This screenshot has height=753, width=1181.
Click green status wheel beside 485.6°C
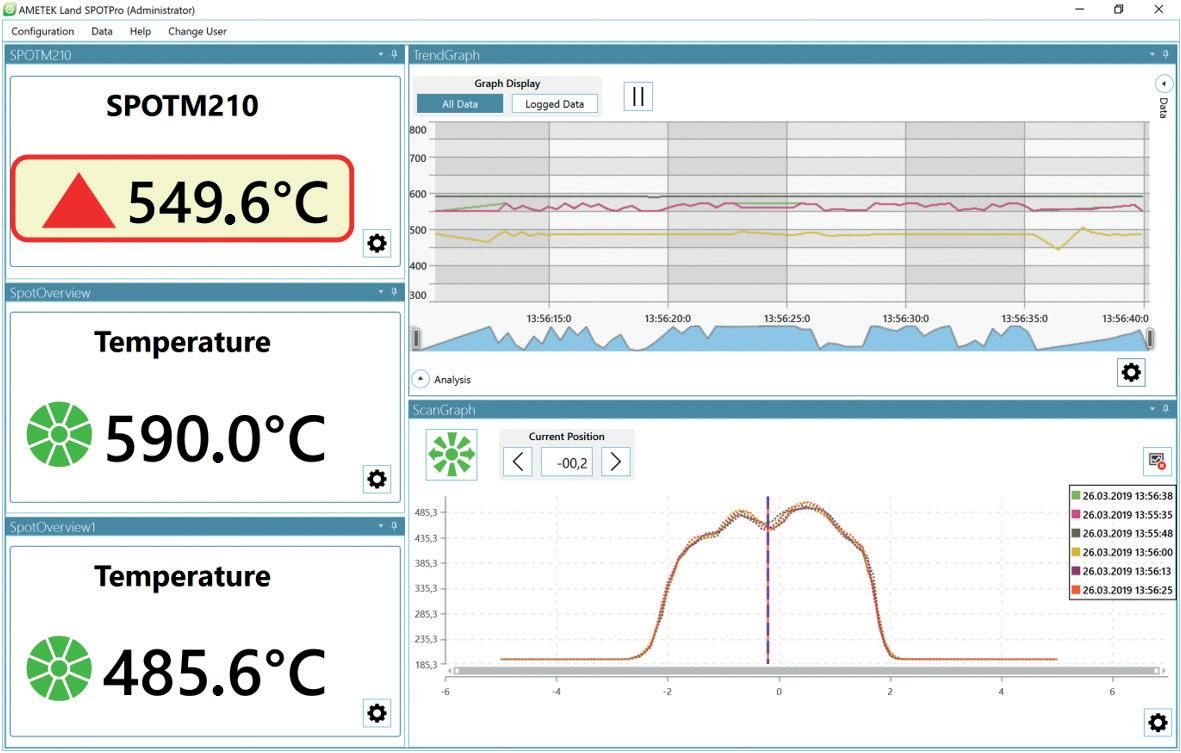pos(59,669)
